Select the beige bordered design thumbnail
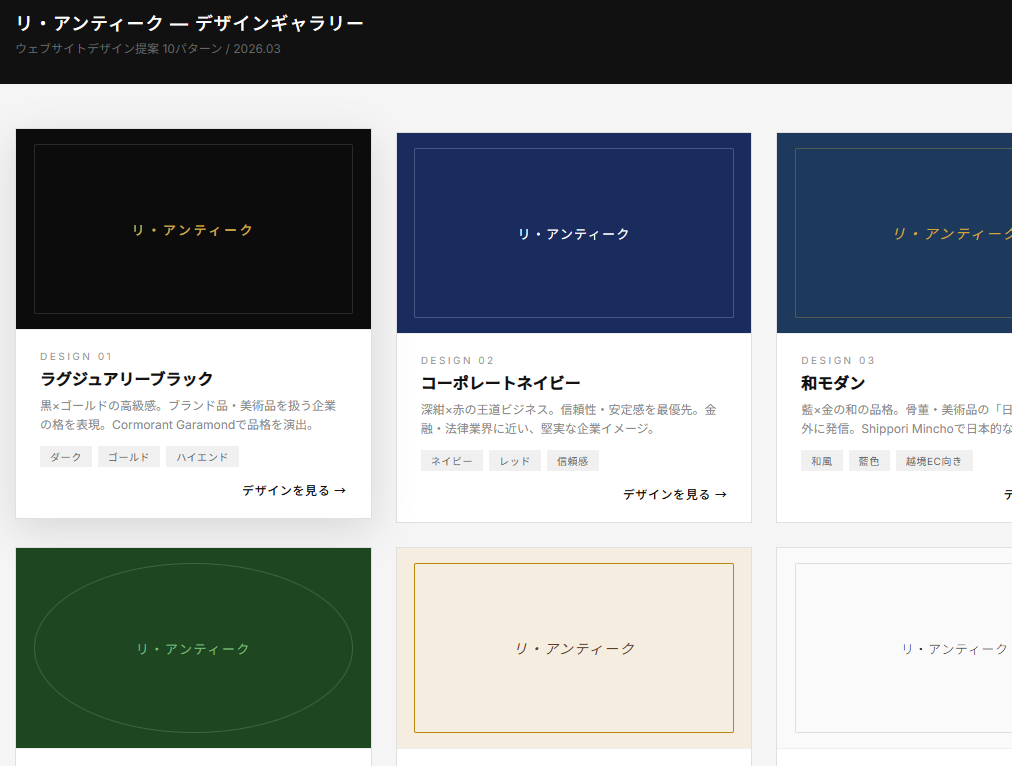Image resolution: width=1012 pixels, height=766 pixels. (573, 648)
